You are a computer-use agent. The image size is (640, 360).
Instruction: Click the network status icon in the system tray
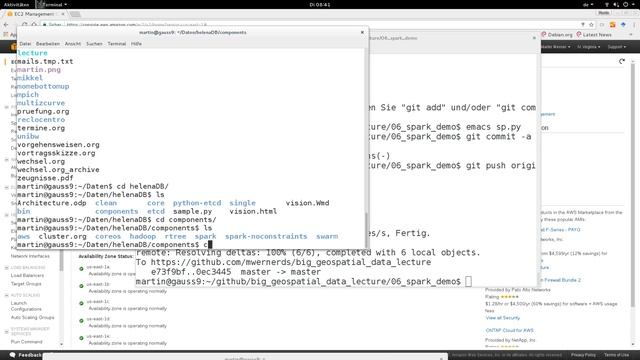607,4
